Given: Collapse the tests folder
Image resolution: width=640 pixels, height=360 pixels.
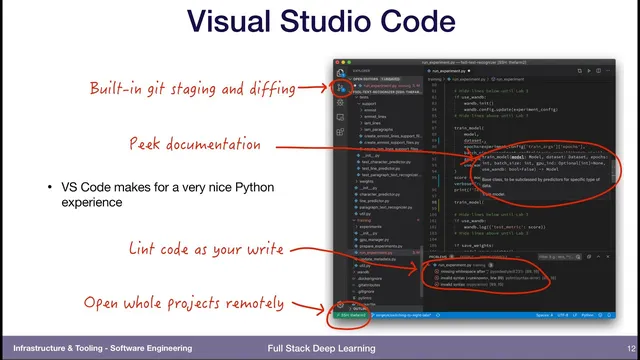Looking at the screenshot, I should click(x=364, y=97).
